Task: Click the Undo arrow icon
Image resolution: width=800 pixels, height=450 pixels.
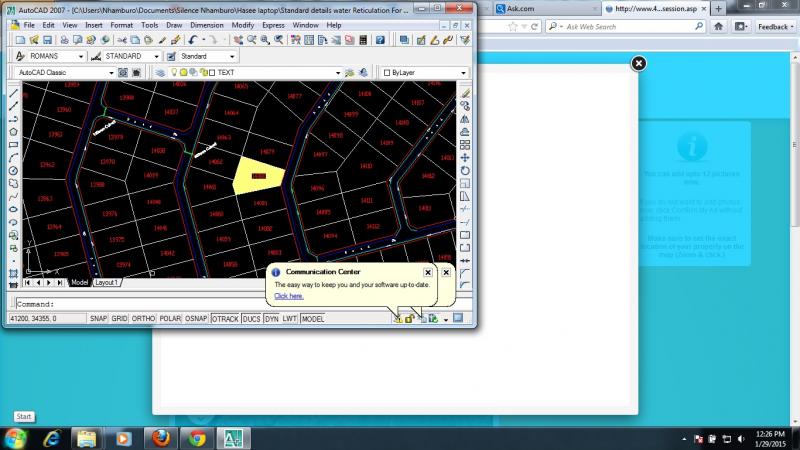Action: [192, 40]
